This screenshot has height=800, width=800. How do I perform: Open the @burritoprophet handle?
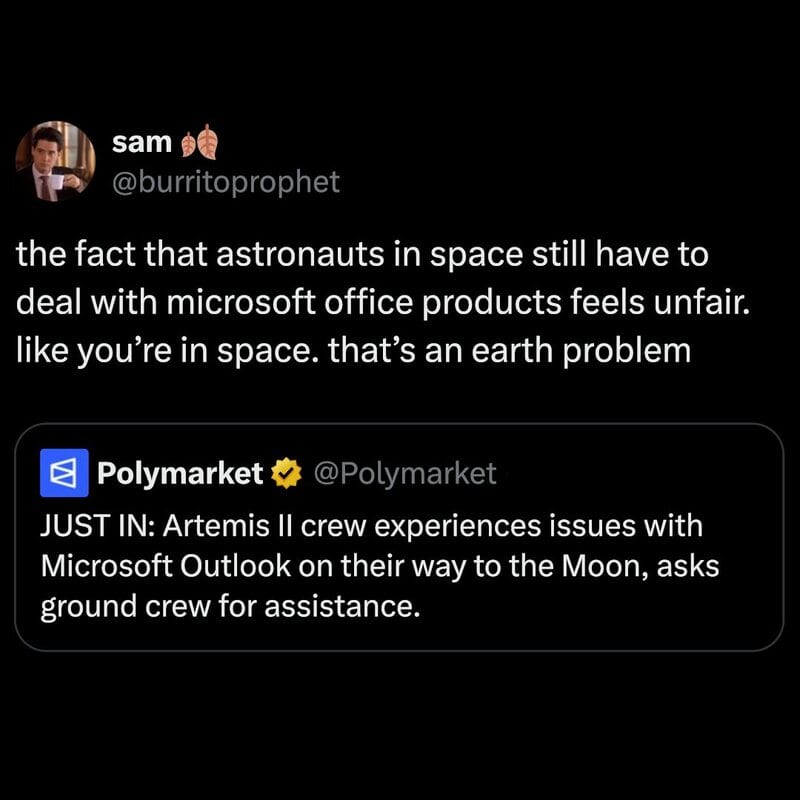tap(227, 181)
